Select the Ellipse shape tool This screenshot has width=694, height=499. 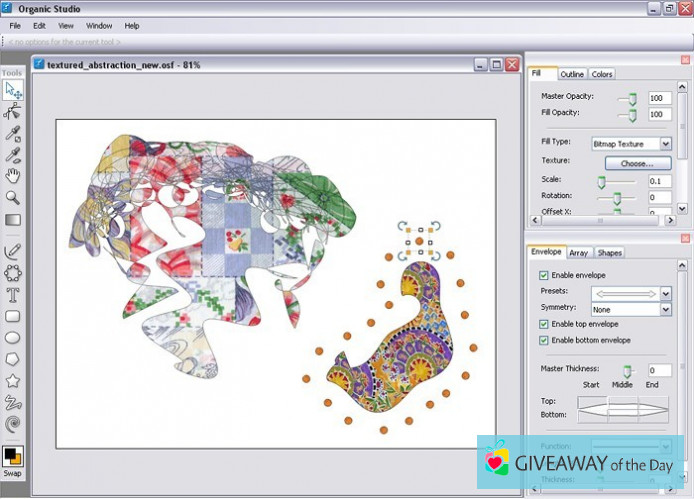point(13,337)
